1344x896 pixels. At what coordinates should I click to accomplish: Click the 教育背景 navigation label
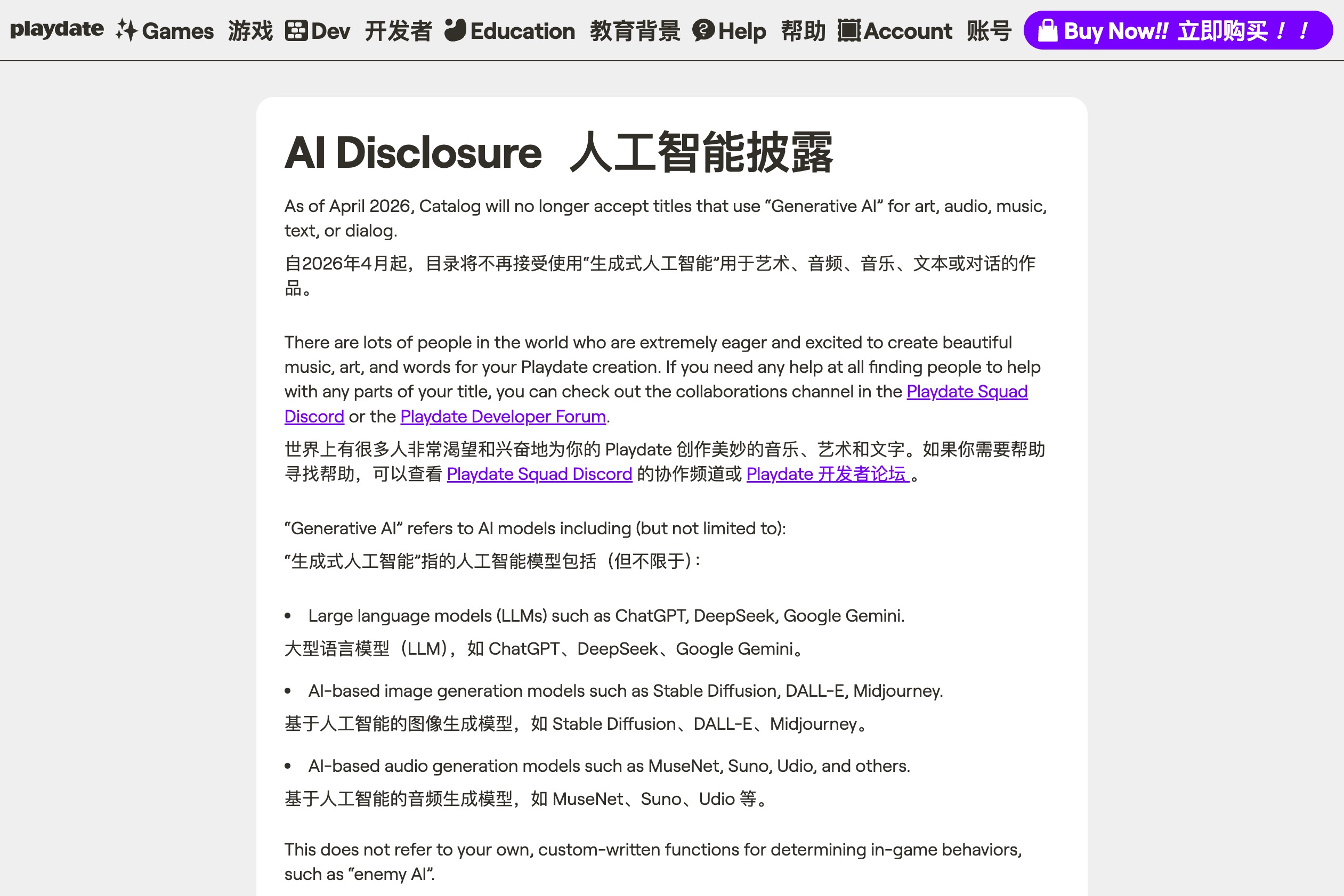tap(635, 31)
